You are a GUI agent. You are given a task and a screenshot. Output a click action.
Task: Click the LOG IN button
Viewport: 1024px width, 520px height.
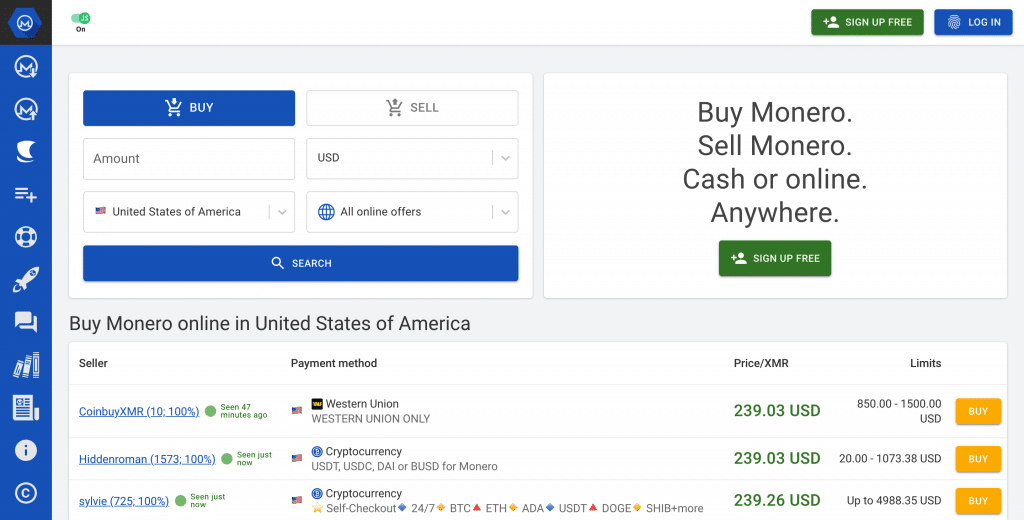pyautogui.click(x=973, y=22)
